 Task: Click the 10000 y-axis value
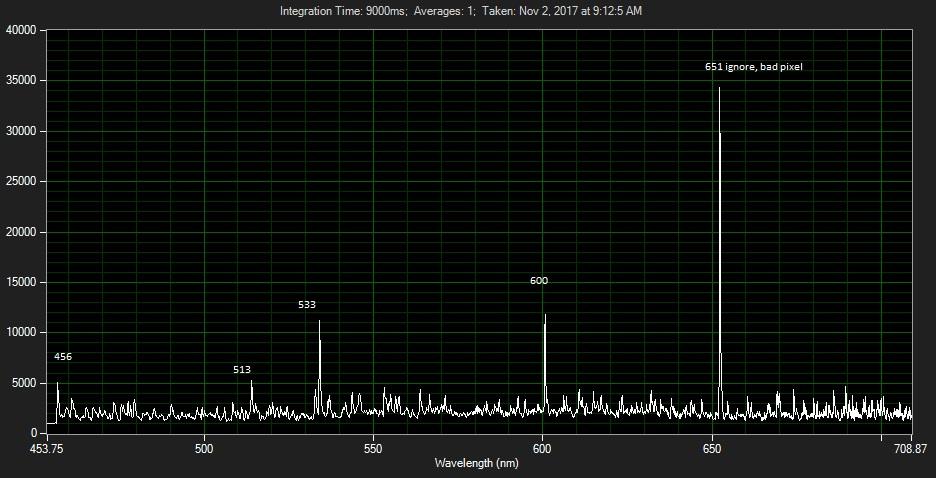pyautogui.click(x=21, y=332)
